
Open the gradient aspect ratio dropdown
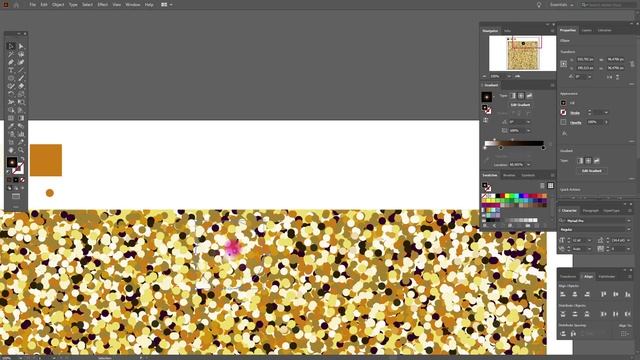click(528, 131)
